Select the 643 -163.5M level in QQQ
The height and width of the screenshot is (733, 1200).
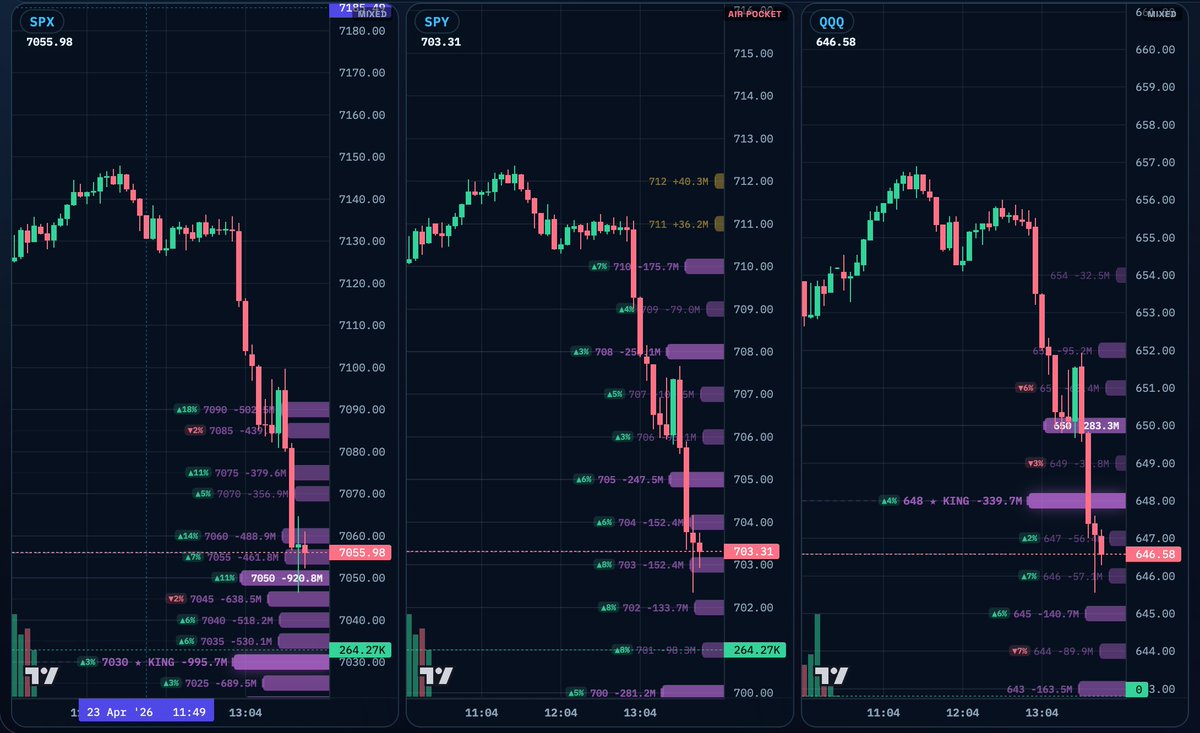(1039, 689)
